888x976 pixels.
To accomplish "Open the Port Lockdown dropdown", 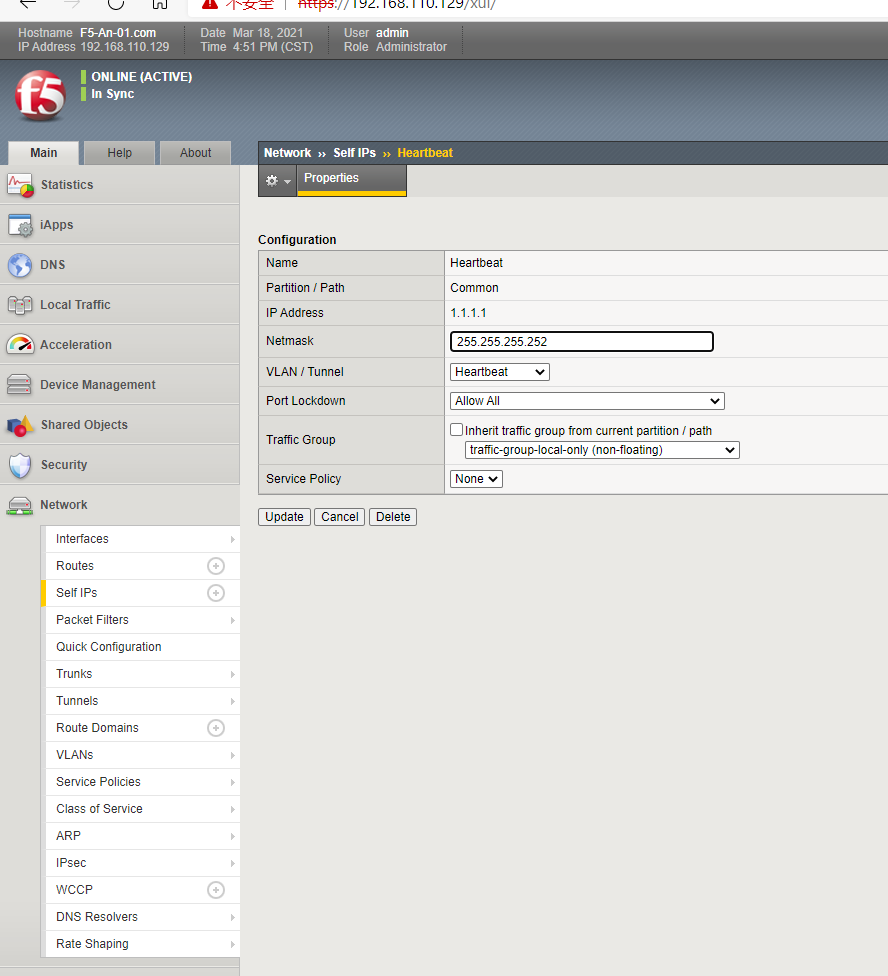I will (x=587, y=401).
